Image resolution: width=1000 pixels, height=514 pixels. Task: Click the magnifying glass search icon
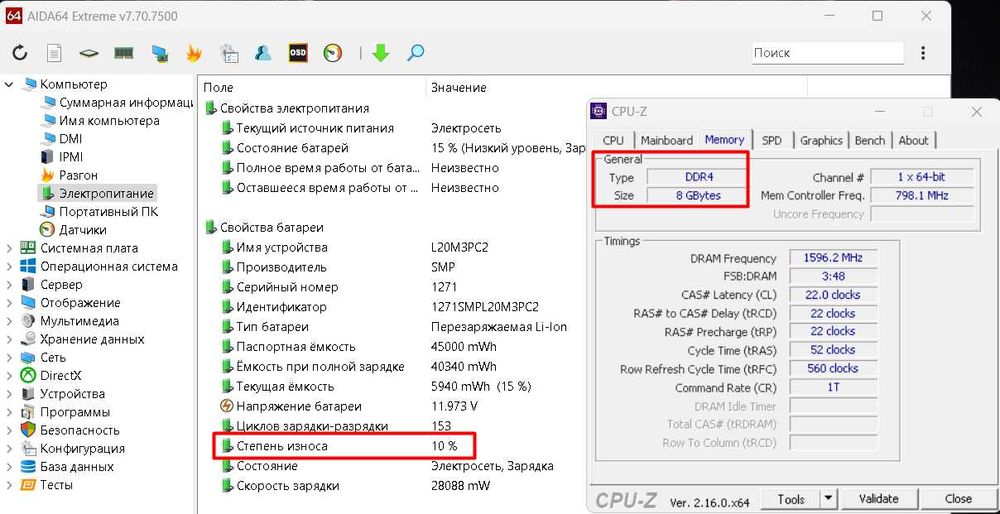(416, 52)
